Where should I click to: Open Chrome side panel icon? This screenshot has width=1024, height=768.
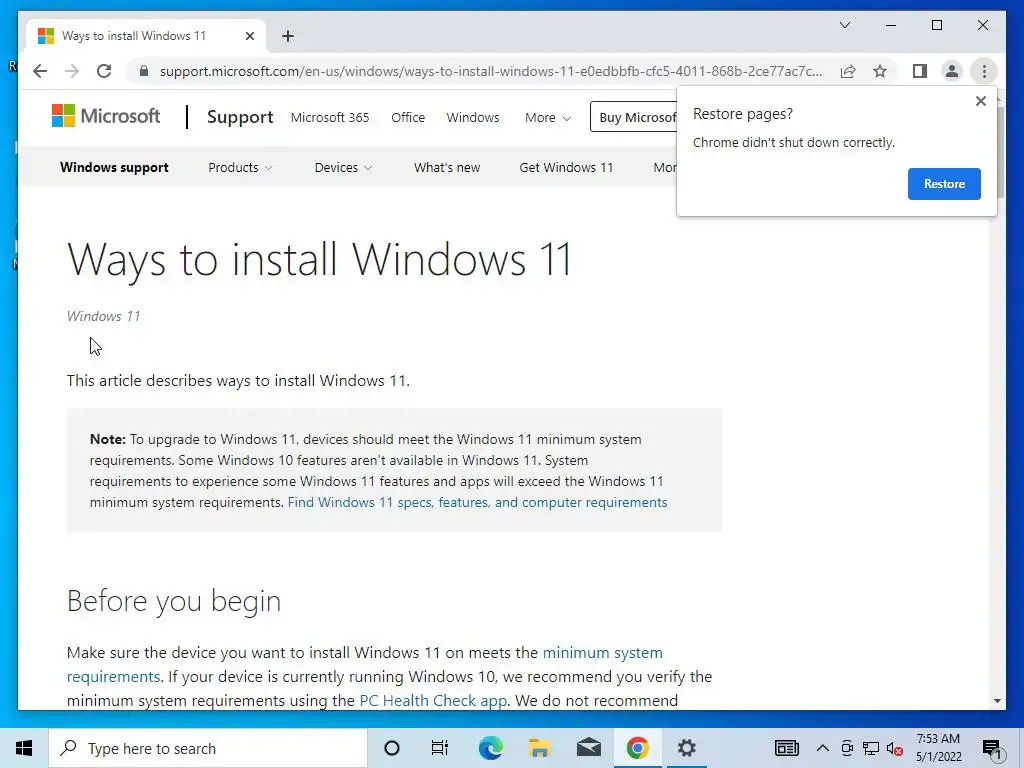(920, 71)
